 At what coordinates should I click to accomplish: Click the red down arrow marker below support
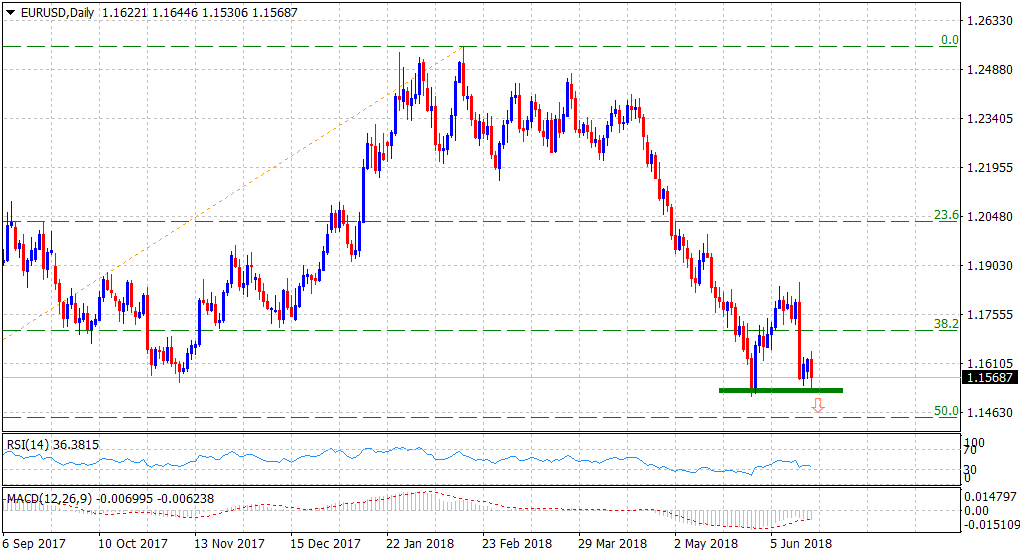(818, 405)
